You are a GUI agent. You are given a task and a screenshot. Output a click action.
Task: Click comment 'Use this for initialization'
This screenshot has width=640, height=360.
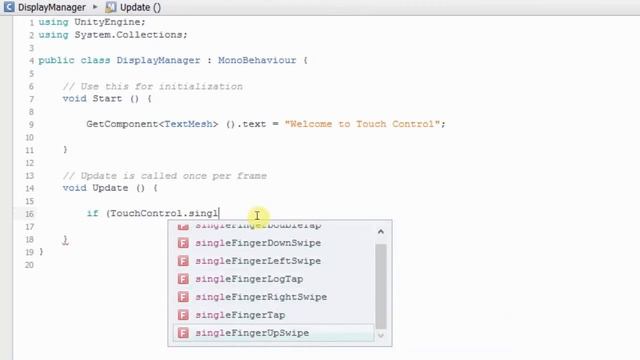tap(153, 86)
